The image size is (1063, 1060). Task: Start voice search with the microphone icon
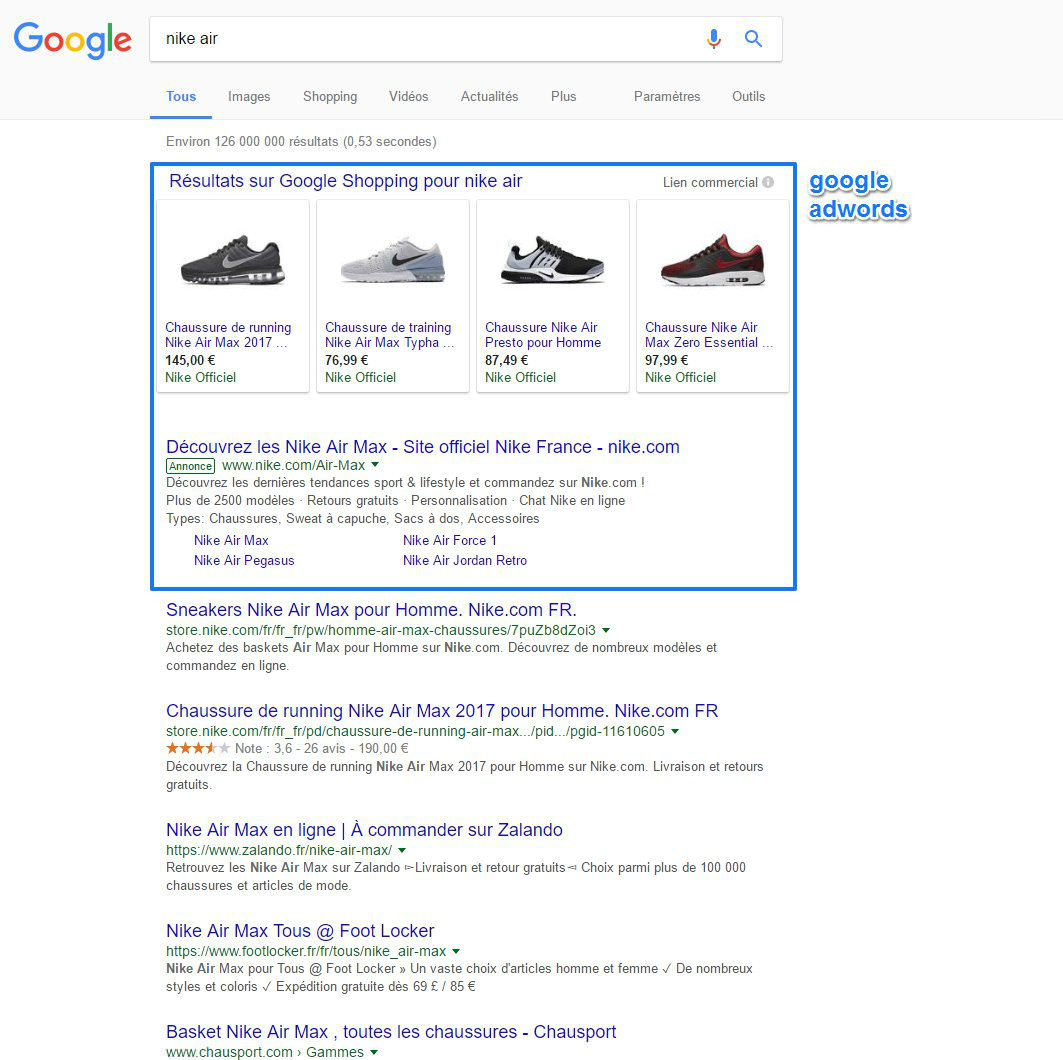(713, 39)
